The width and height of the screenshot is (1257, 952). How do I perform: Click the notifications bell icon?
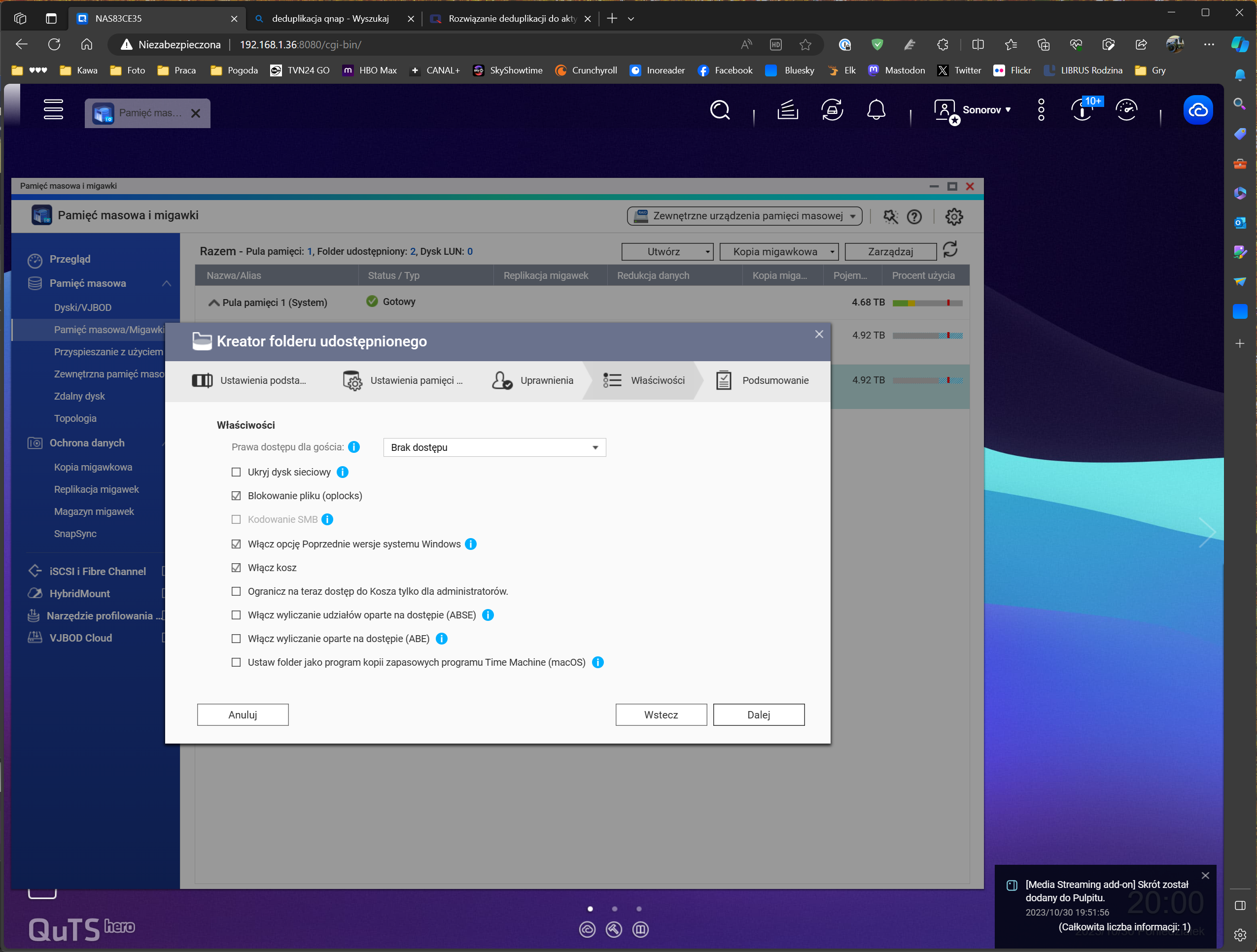tap(875, 109)
